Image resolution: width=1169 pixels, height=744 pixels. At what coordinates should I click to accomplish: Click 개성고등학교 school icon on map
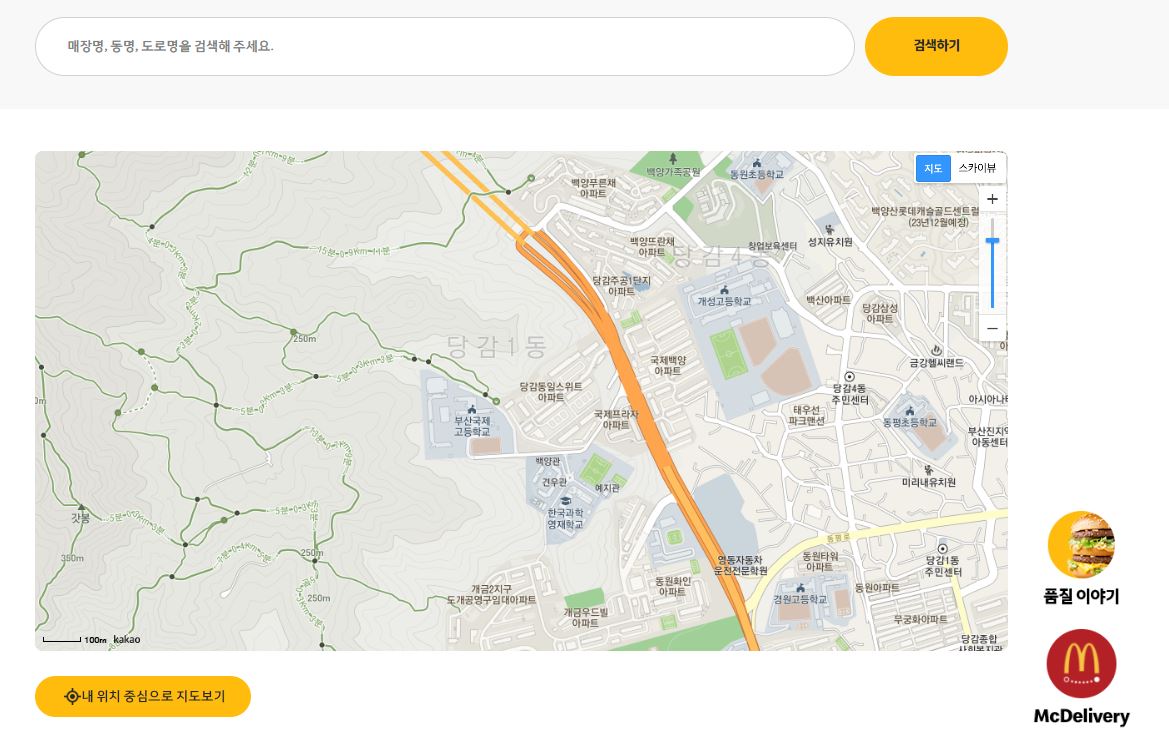[724, 290]
